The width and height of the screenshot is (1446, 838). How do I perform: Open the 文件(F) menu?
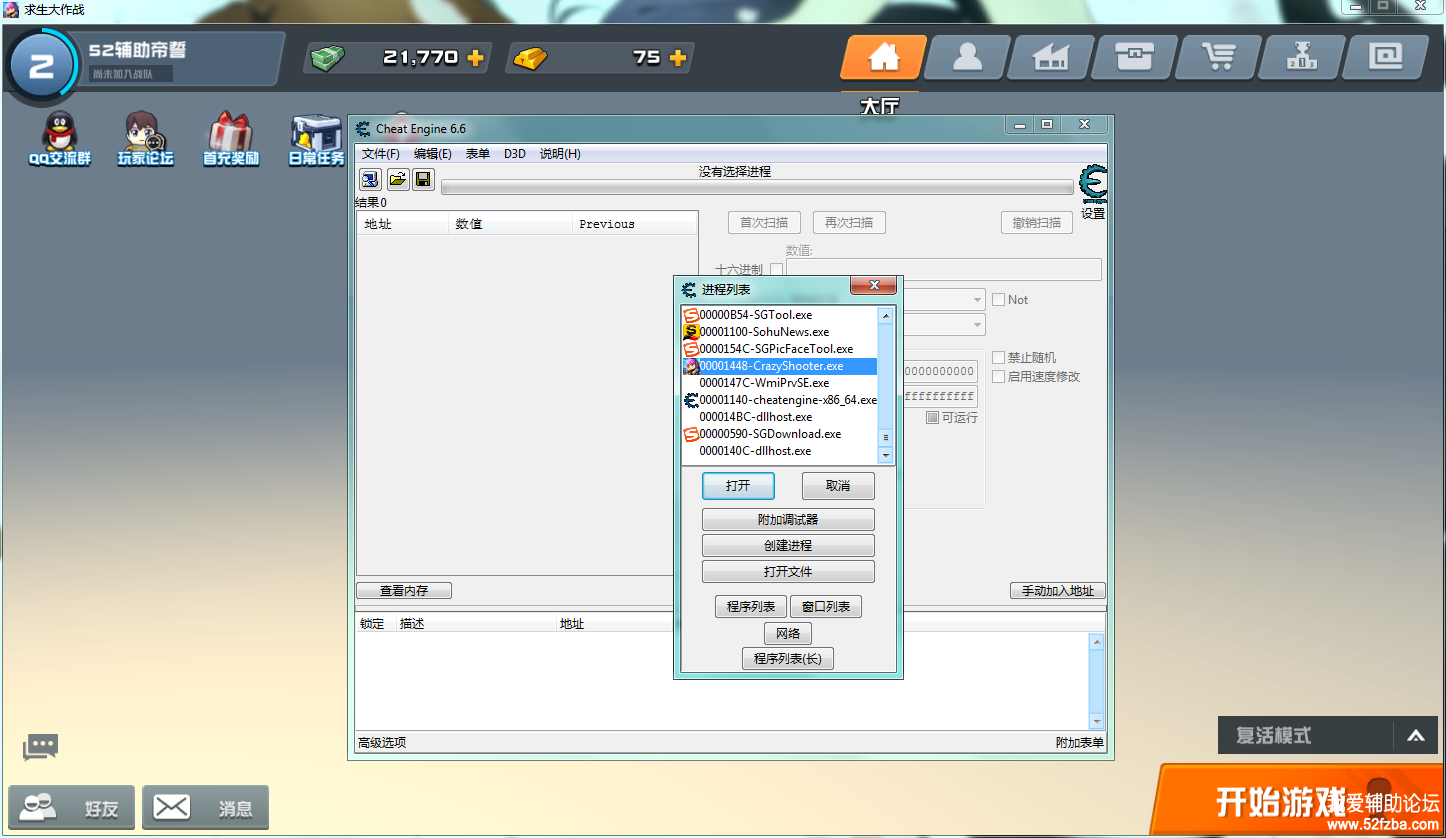[x=380, y=154]
